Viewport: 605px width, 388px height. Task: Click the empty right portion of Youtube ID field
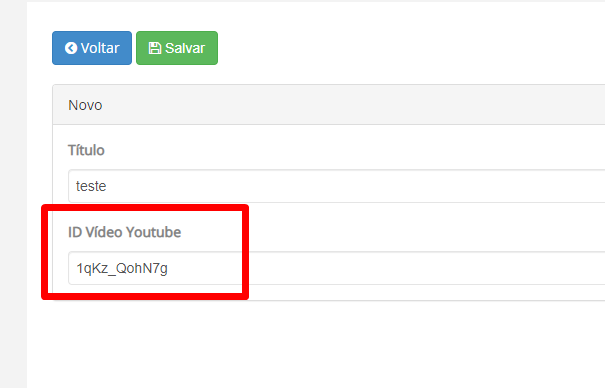(424, 268)
